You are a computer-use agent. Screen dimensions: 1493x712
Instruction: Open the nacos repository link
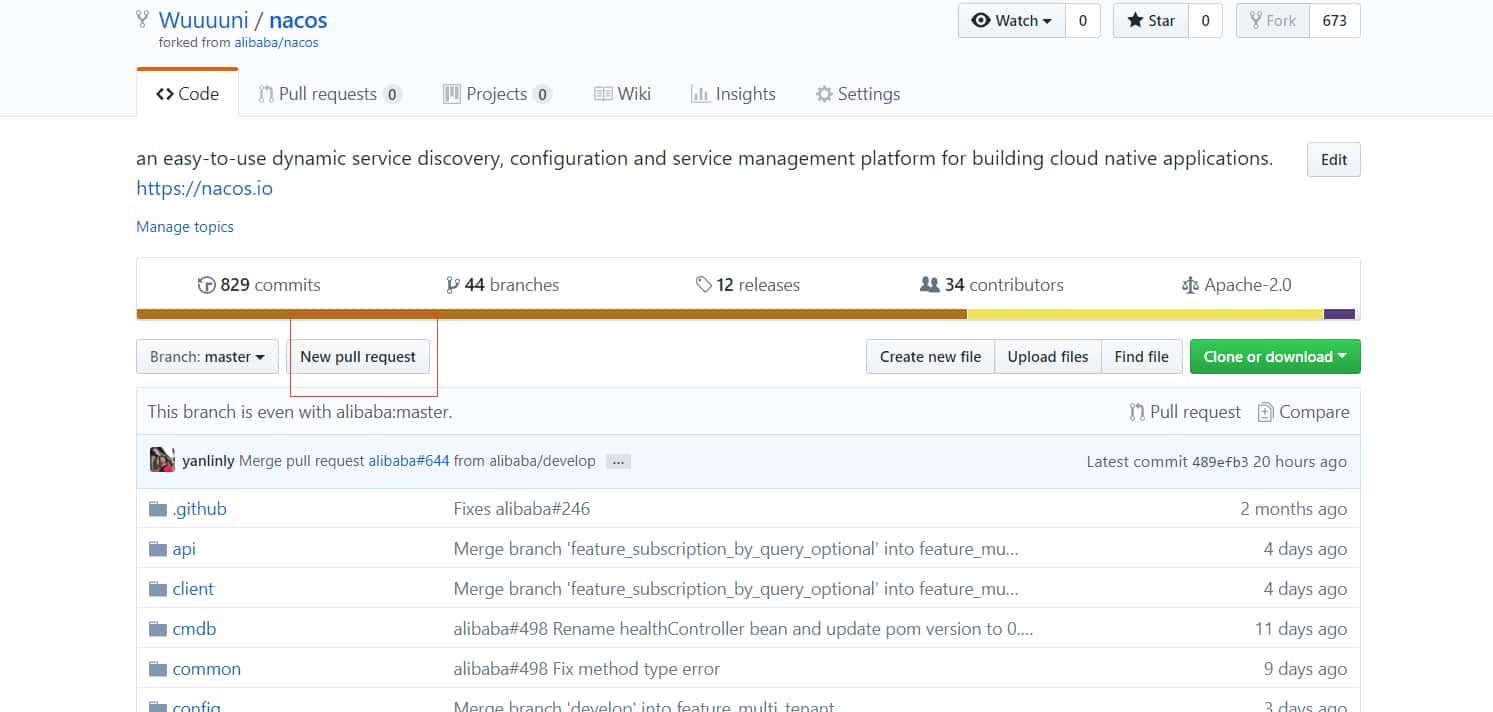(x=298, y=20)
